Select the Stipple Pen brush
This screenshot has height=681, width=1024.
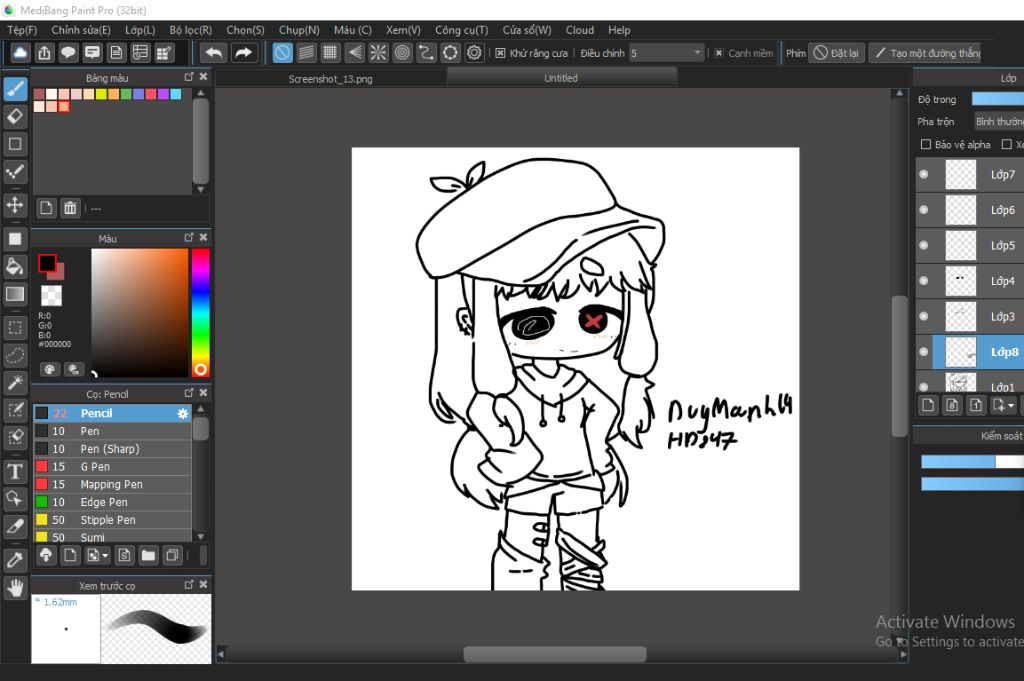[112, 520]
